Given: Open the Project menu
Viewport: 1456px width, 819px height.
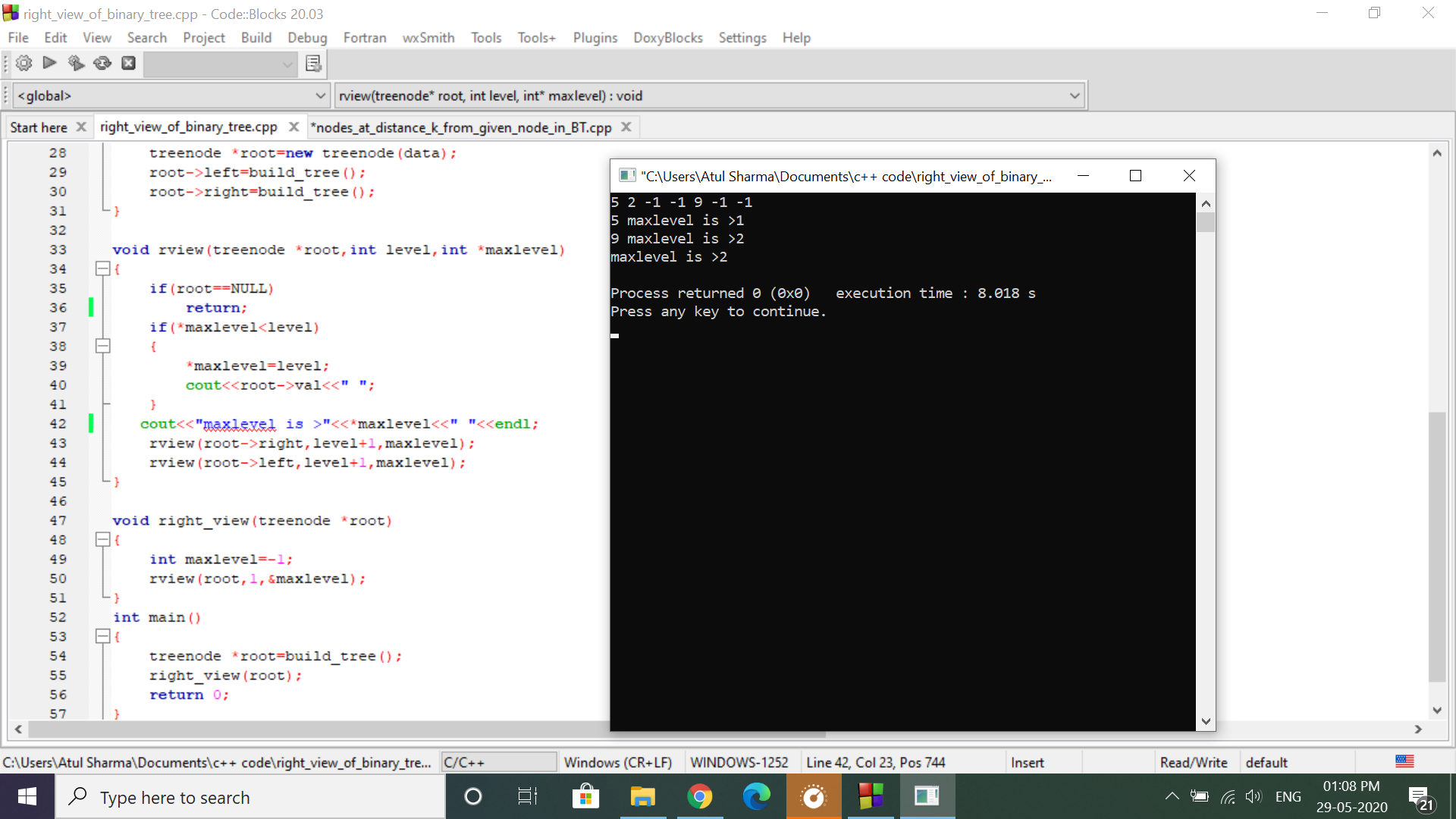Looking at the screenshot, I should pyautogui.click(x=204, y=37).
